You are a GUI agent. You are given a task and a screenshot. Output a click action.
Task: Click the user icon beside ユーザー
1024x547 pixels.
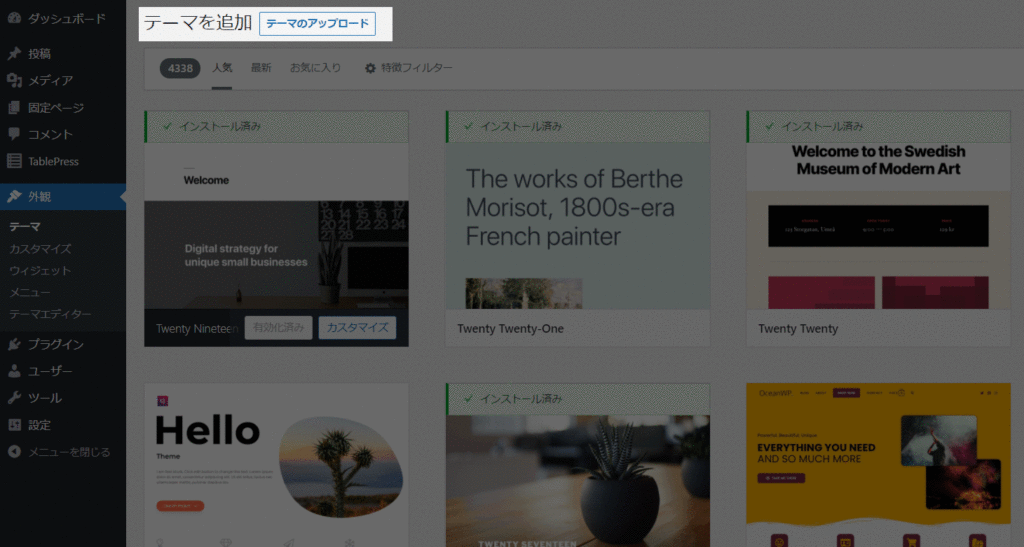[x=14, y=371]
